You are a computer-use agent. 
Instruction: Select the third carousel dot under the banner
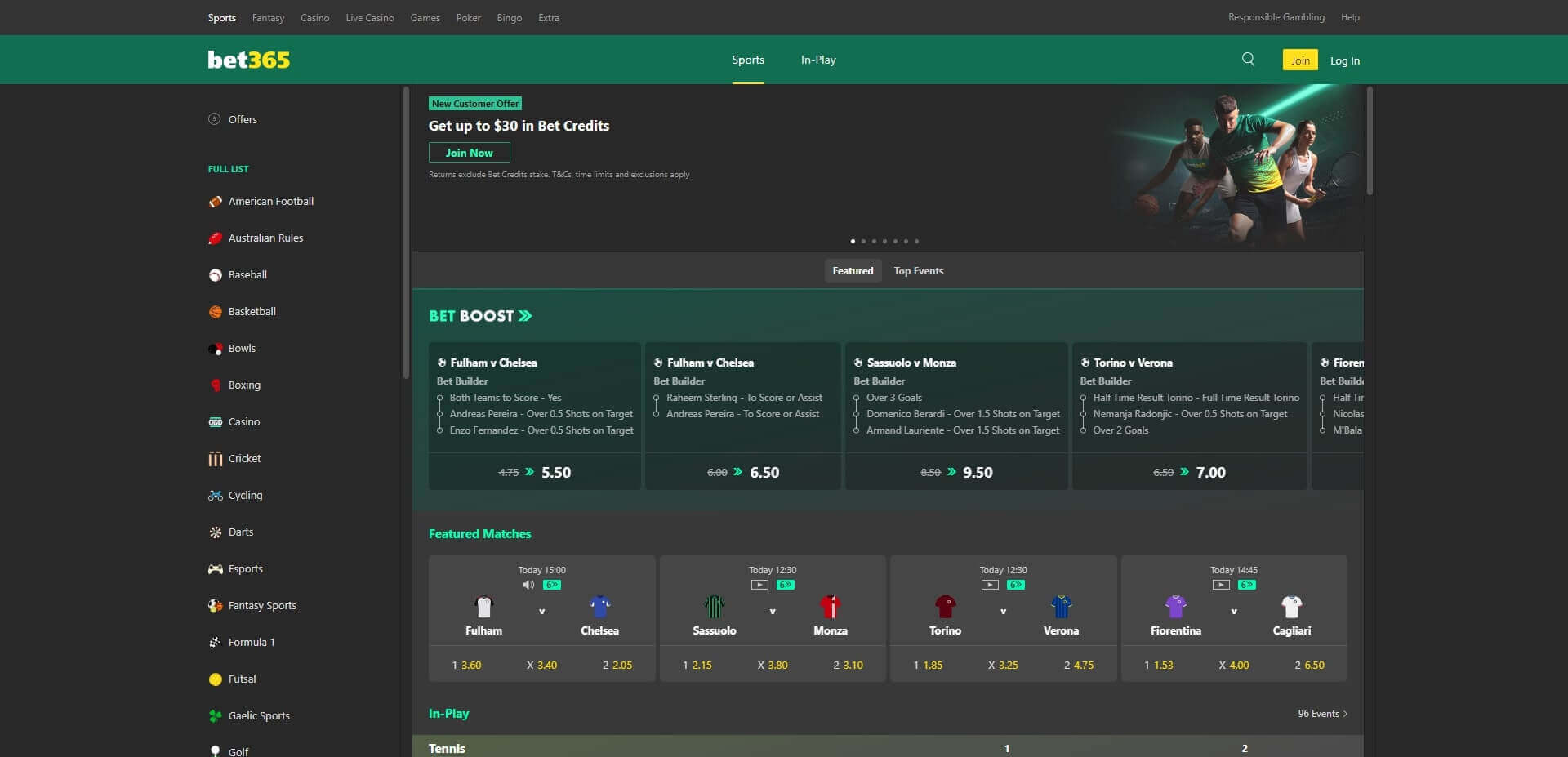[874, 241]
